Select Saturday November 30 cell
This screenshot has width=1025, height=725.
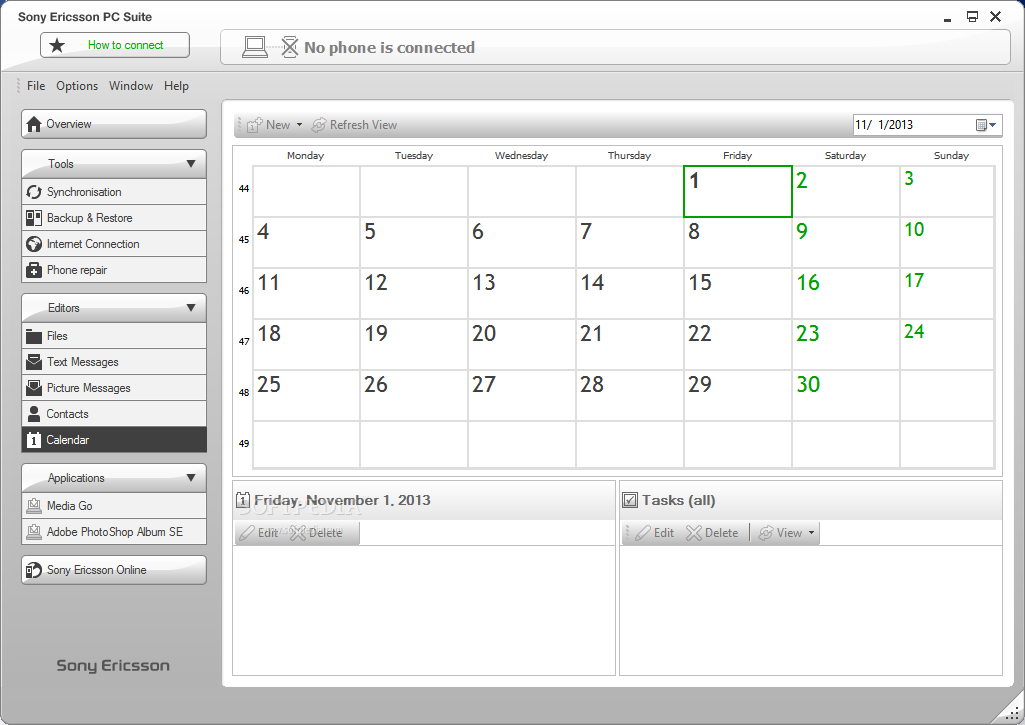coord(846,396)
